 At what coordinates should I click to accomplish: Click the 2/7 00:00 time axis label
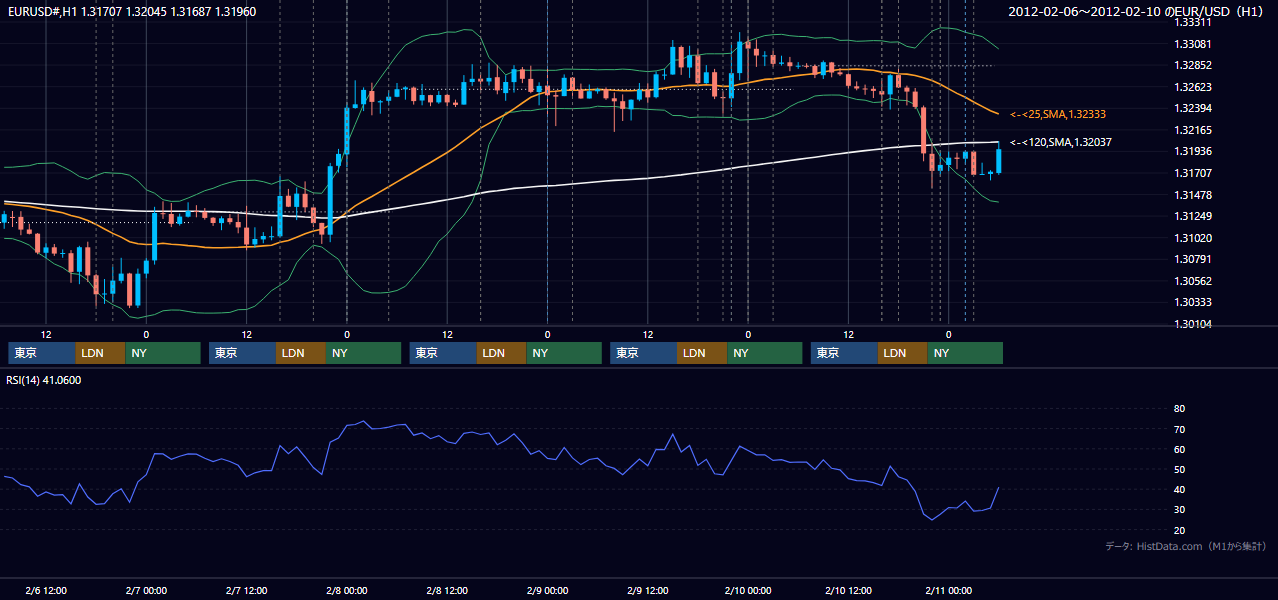point(146,590)
